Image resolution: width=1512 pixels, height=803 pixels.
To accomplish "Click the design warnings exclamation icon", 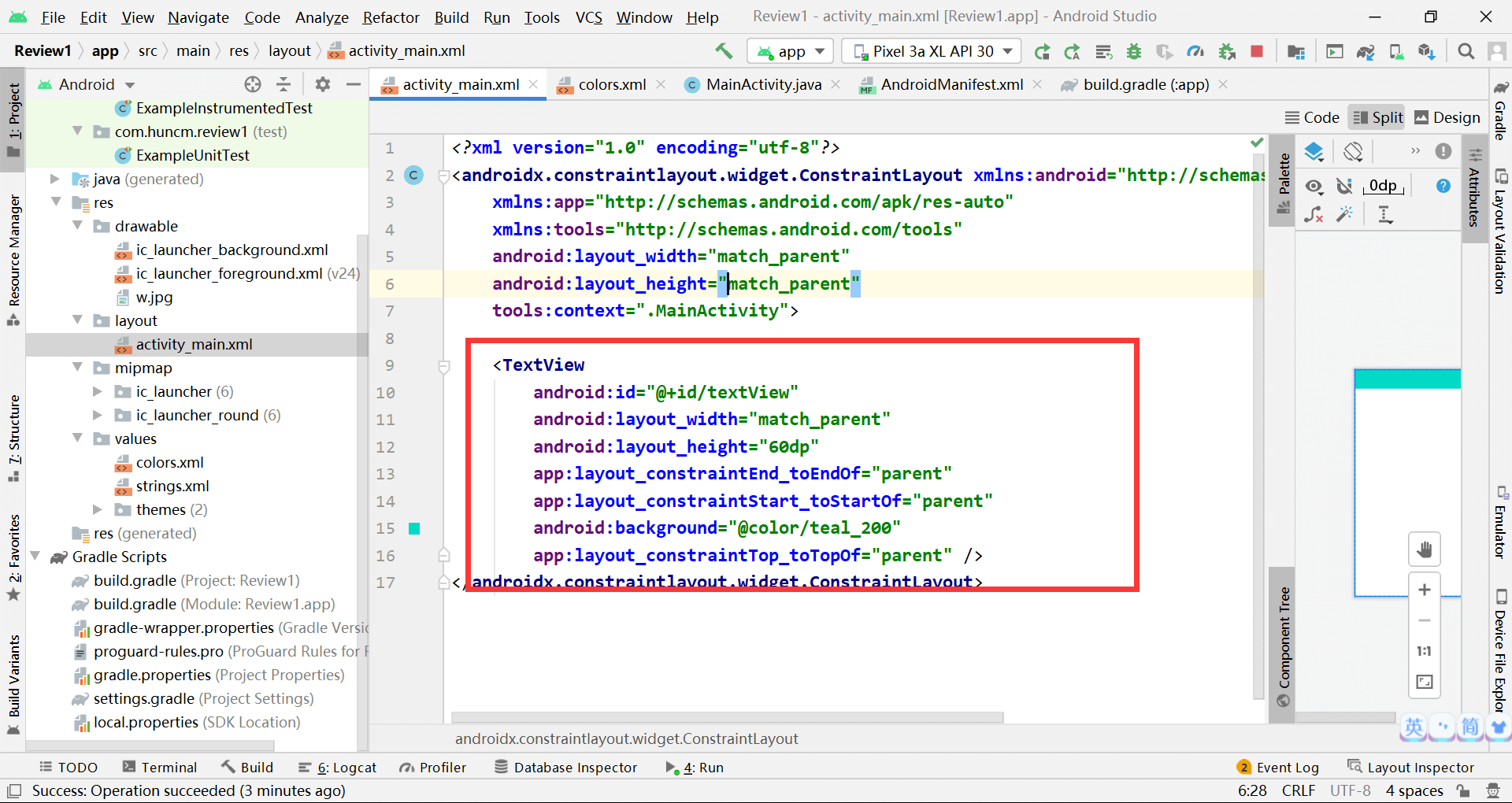I will (1443, 151).
